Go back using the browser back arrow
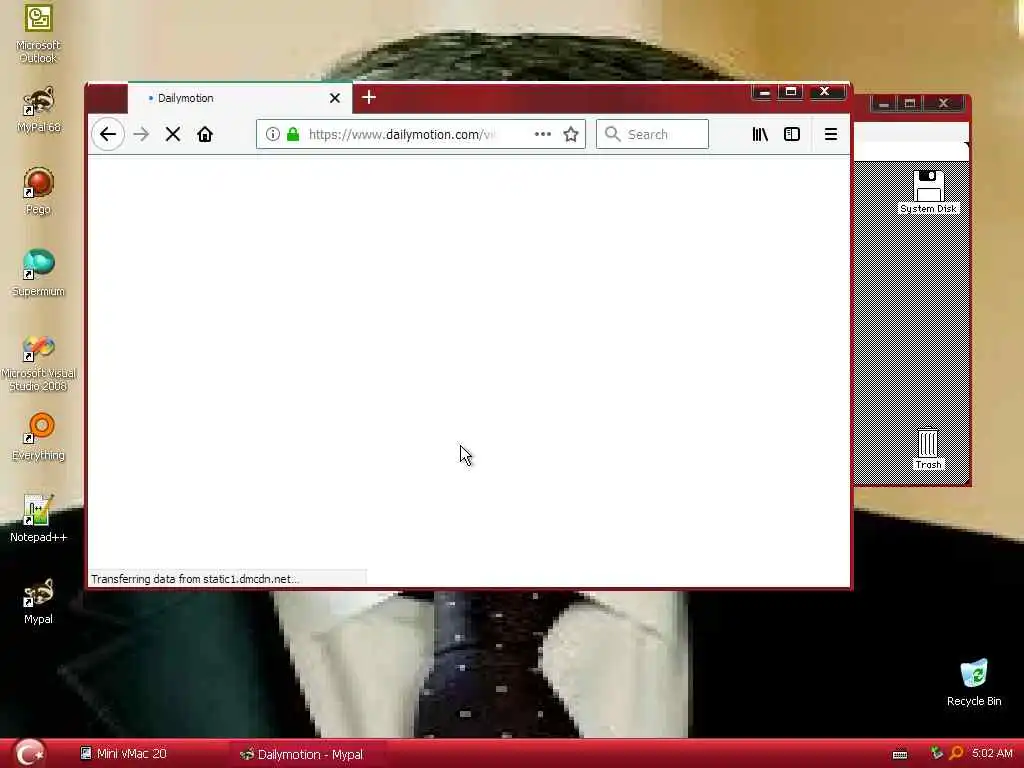The image size is (1024, 768). point(108,135)
